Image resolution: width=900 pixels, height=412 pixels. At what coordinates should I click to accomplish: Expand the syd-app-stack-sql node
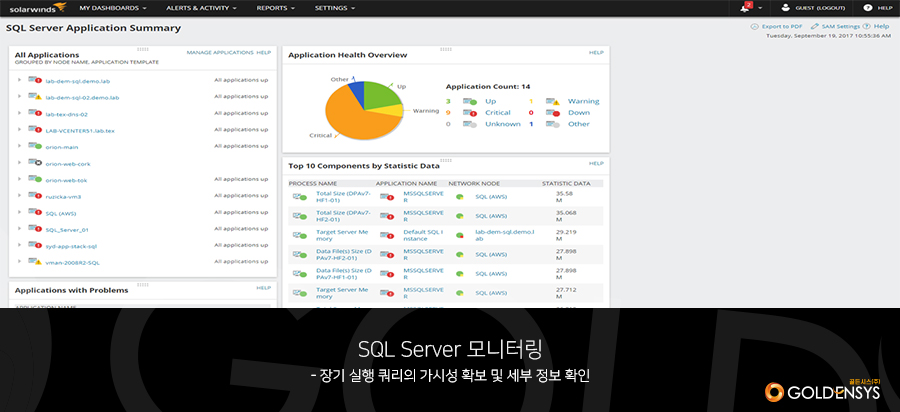(20, 246)
